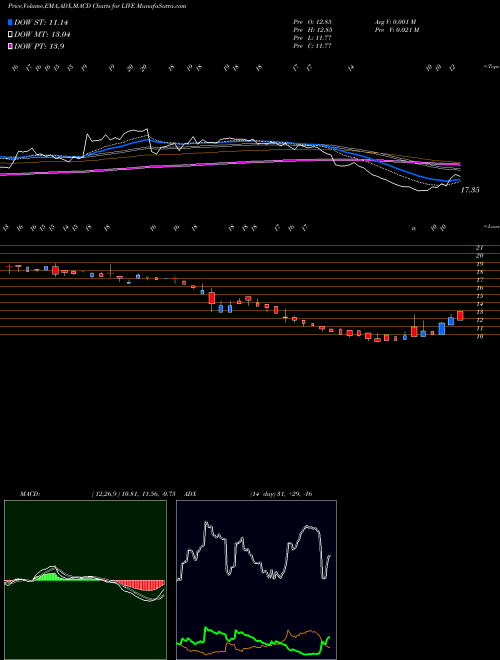This screenshot has height=660, width=500.
Task: Click the 17.85 price label on EMA chart
Action: [470, 190]
